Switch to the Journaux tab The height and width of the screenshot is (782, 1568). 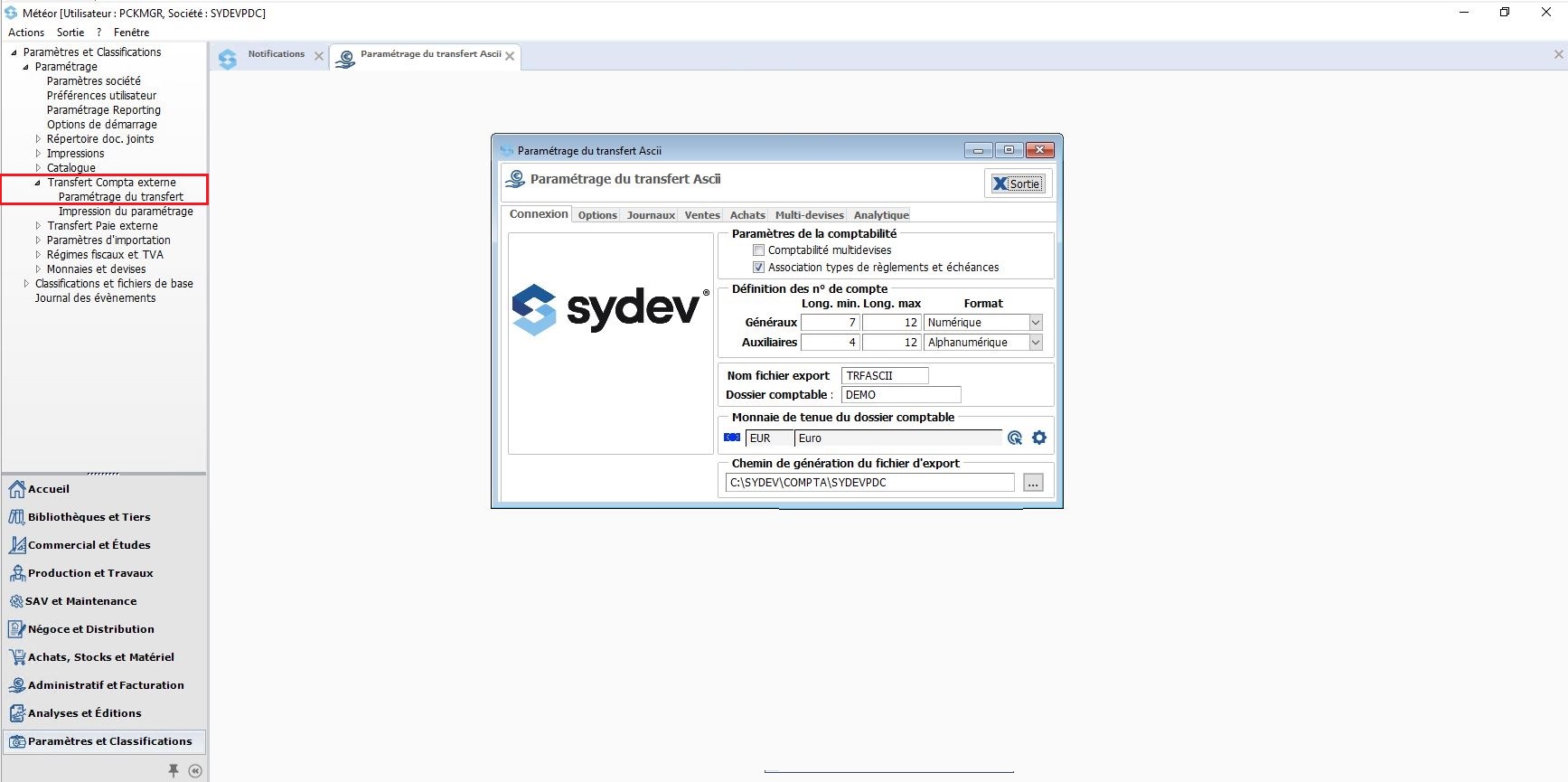[x=651, y=215]
